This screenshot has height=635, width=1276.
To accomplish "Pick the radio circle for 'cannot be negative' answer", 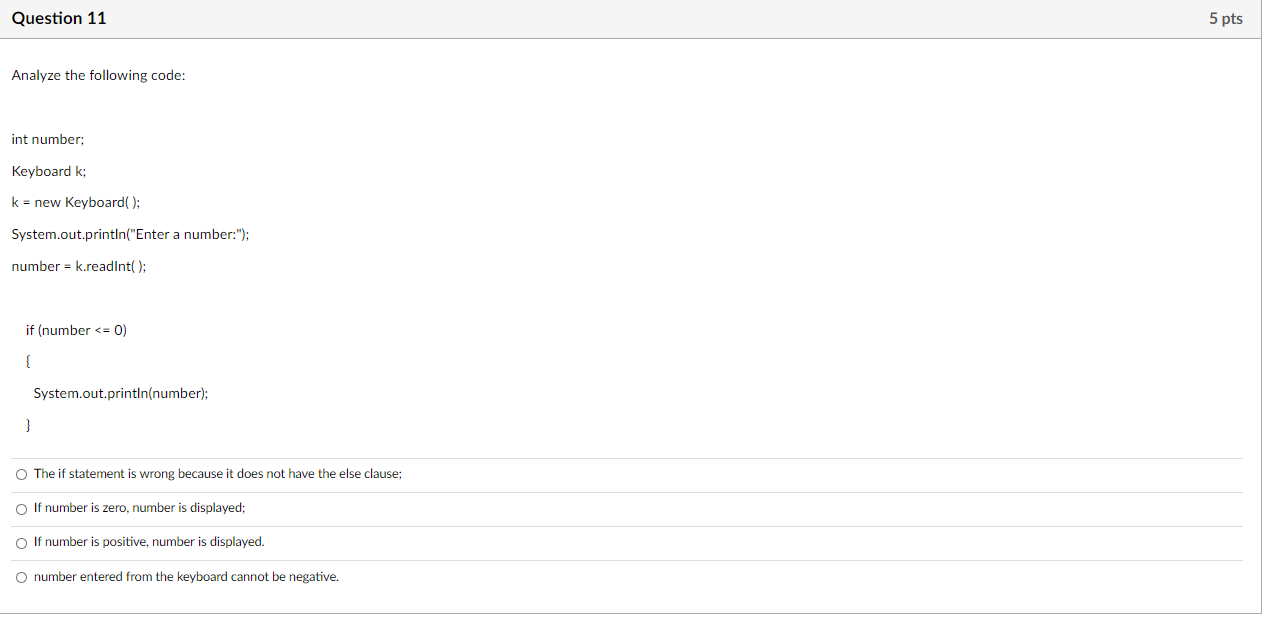I will pyautogui.click(x=21, y=577).
